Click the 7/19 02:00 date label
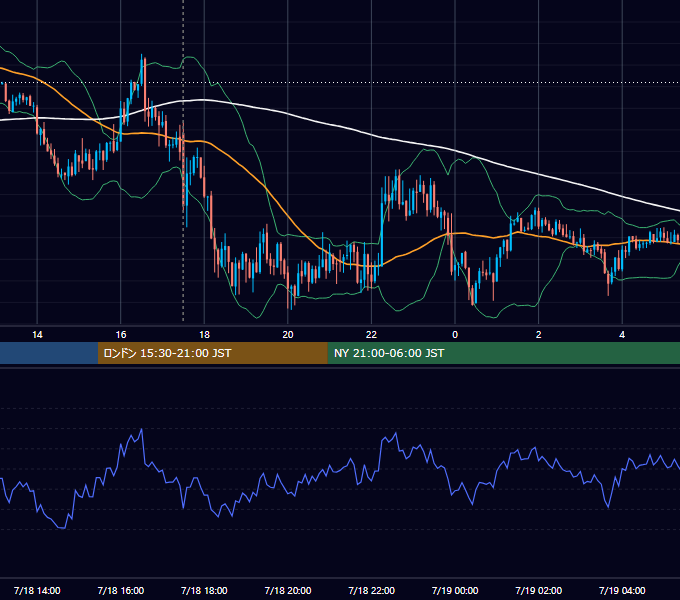The image size is (680, 600). pos(539,590)
